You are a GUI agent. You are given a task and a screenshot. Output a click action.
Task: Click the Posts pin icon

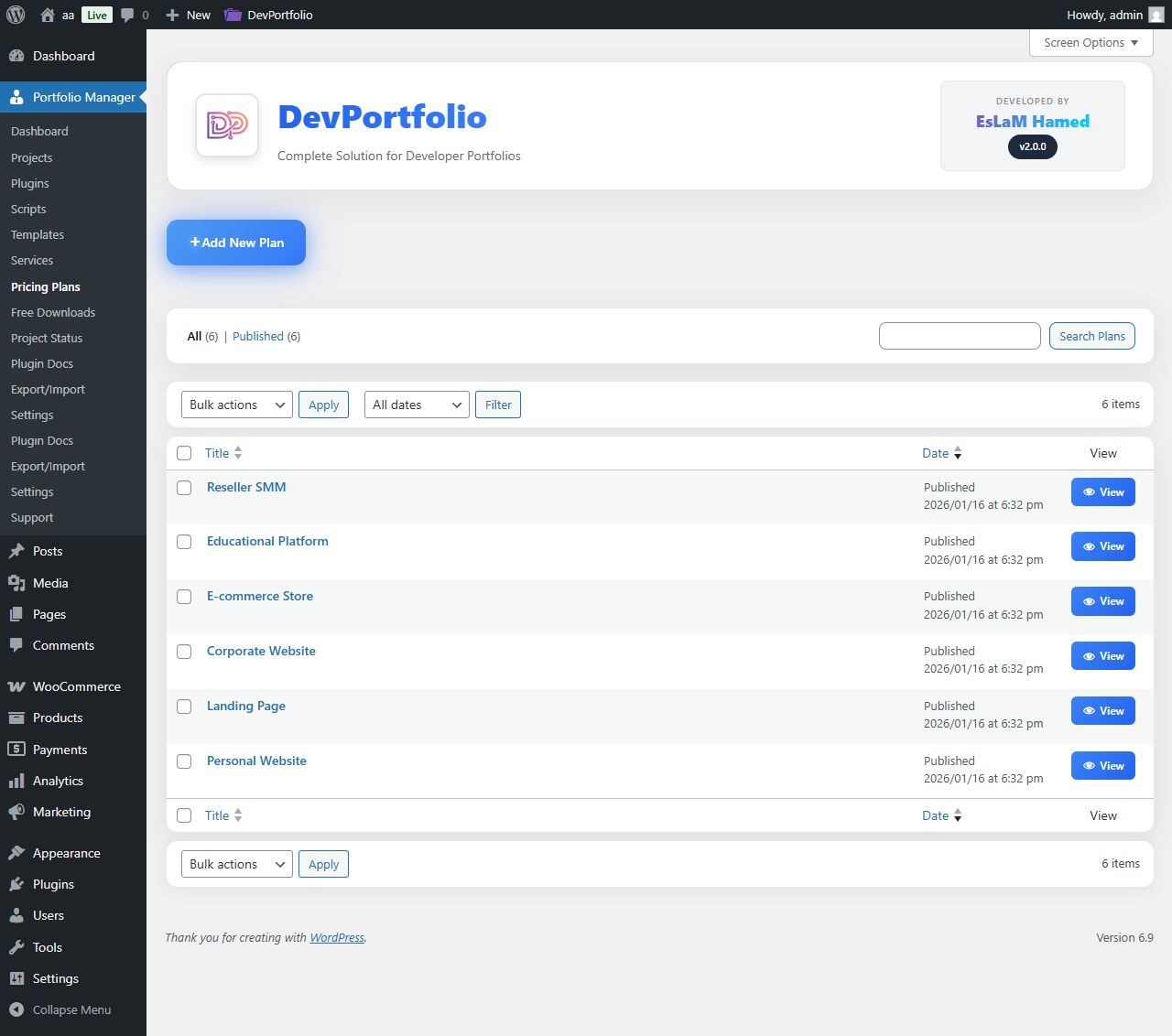(x=16, y=551)
